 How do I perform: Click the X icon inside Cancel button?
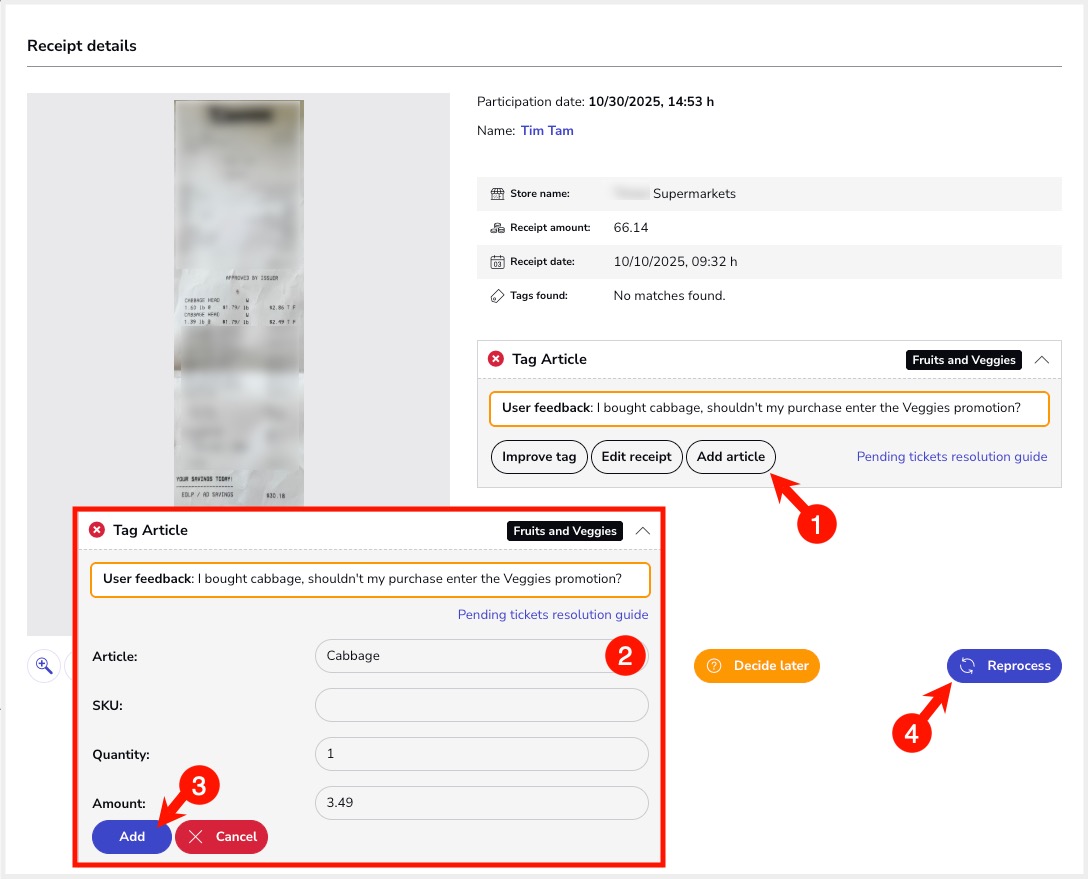tap(196, 837)
